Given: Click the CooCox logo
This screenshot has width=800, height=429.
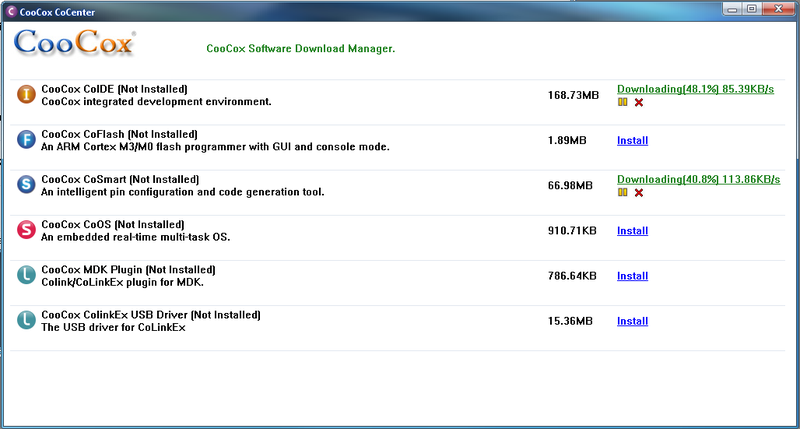Looking at the screenshot, I should [x=74, y=43].
